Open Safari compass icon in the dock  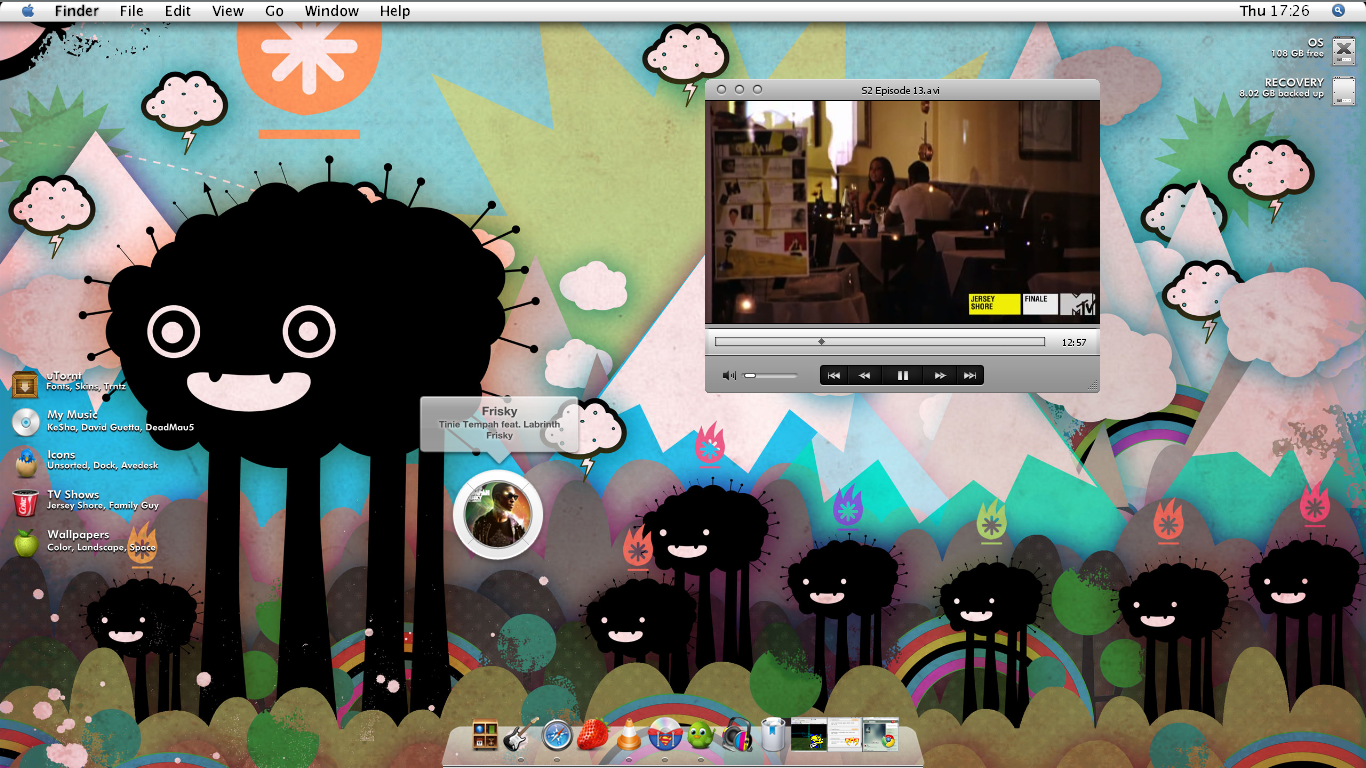click(x=557, y=736)
